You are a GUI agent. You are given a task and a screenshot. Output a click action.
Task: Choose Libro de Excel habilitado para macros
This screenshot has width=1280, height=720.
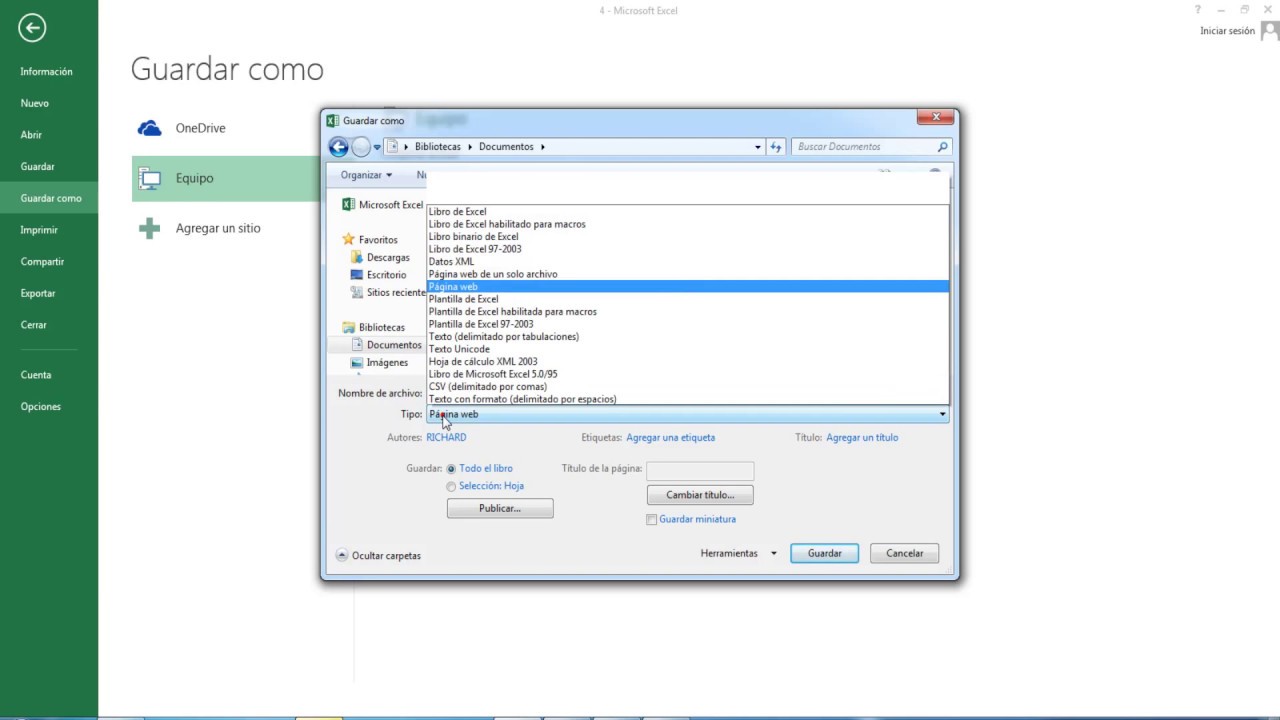tap(688, 224)
